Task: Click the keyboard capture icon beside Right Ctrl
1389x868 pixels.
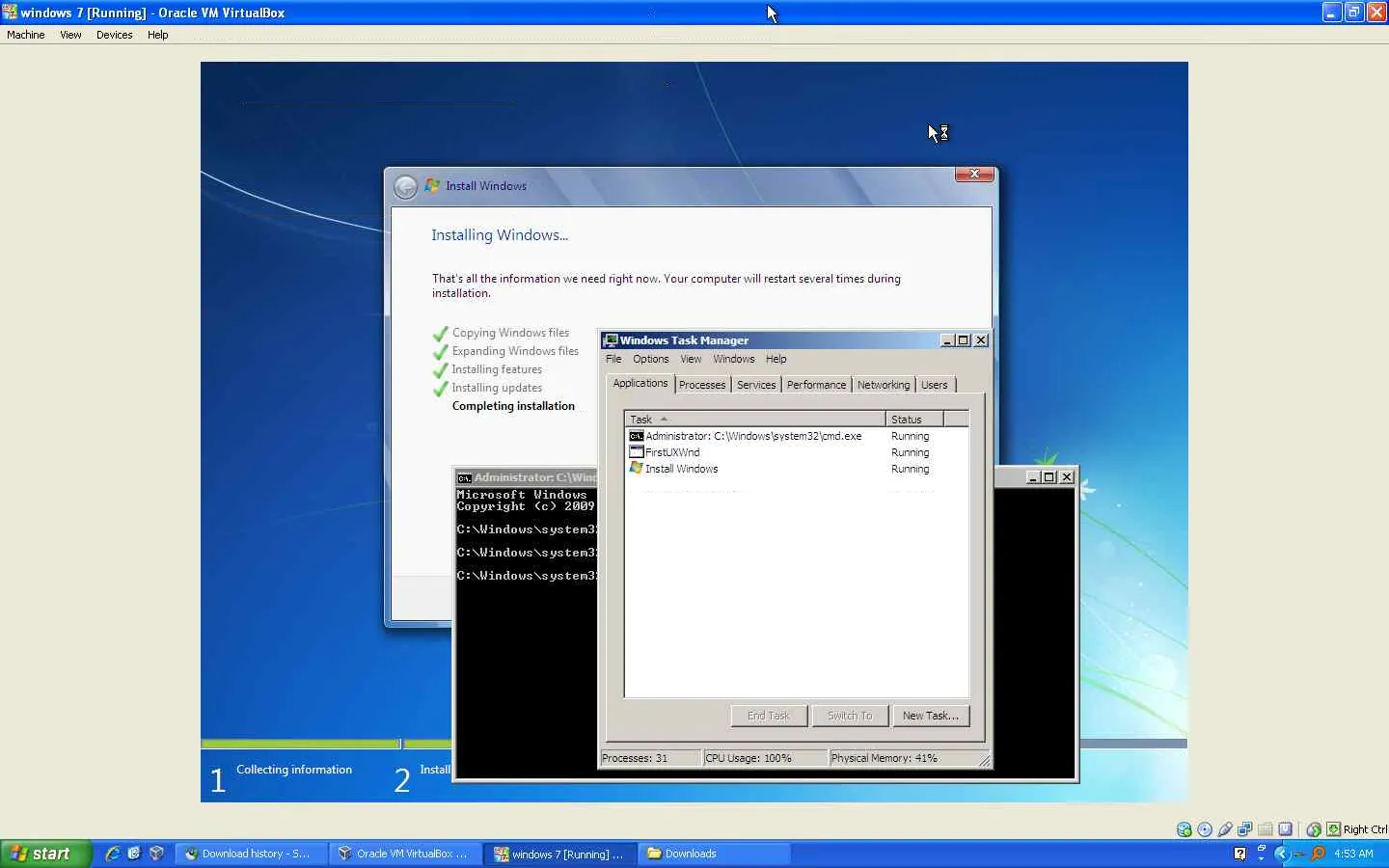Action: point(1333,829)
